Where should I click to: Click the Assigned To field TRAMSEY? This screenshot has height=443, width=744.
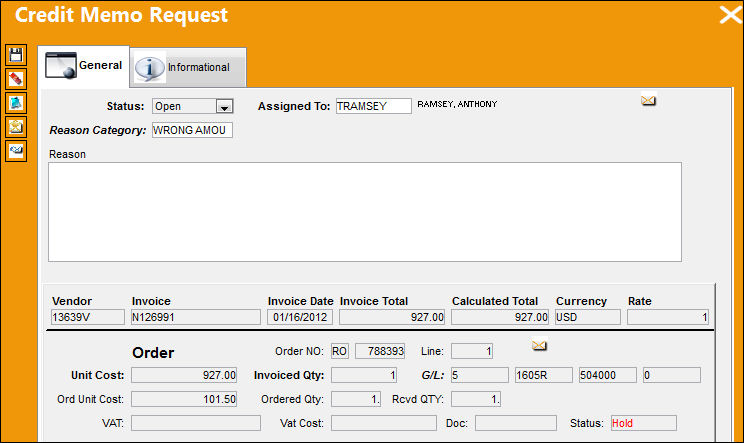[373, 106]
